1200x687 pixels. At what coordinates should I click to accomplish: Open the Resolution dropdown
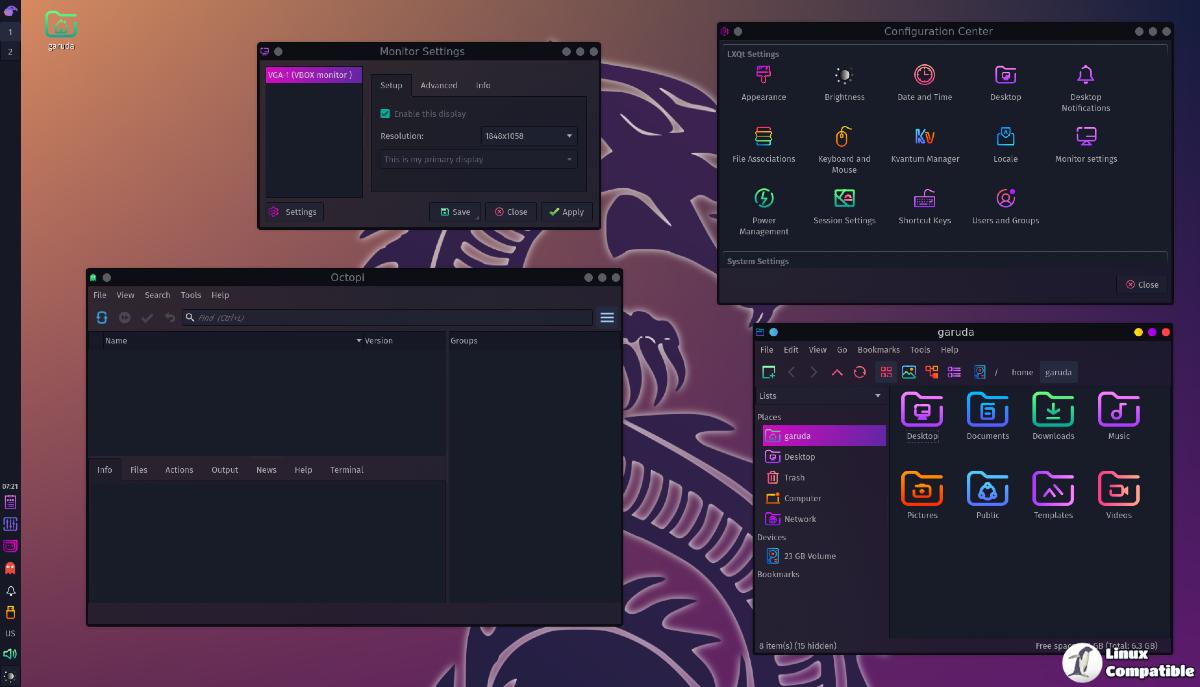[x=529, y=136]
